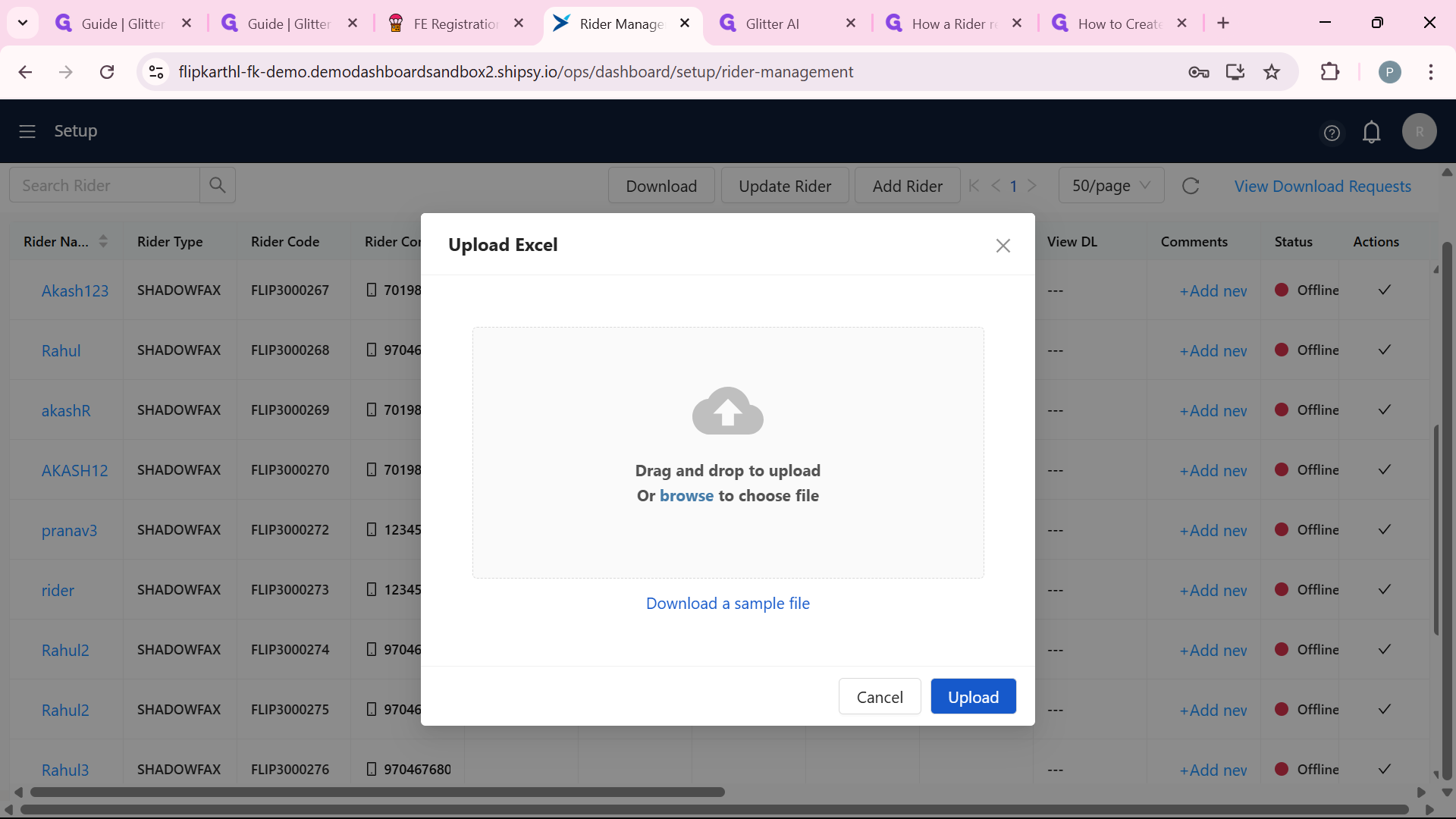Open the help question mark icon
The height and width of the screenshot is (819, 1456).
click(1332, 133)
